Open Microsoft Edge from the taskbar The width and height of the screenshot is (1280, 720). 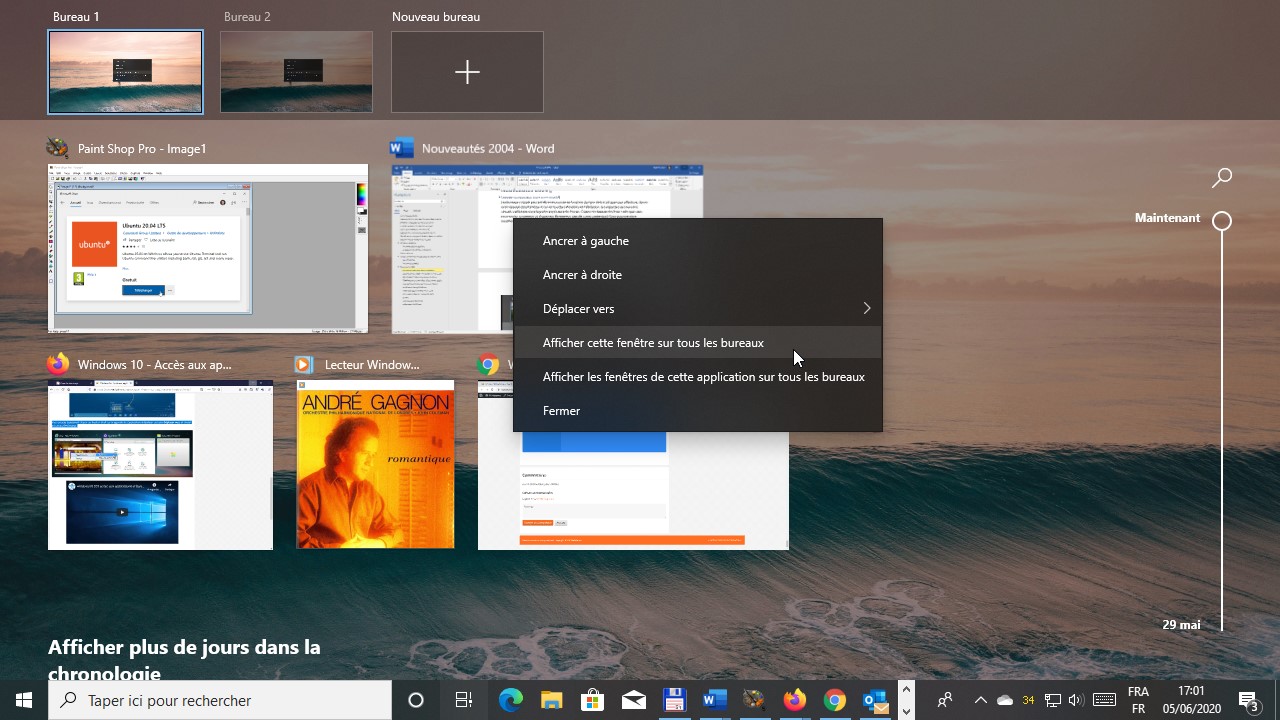(511, 700)
